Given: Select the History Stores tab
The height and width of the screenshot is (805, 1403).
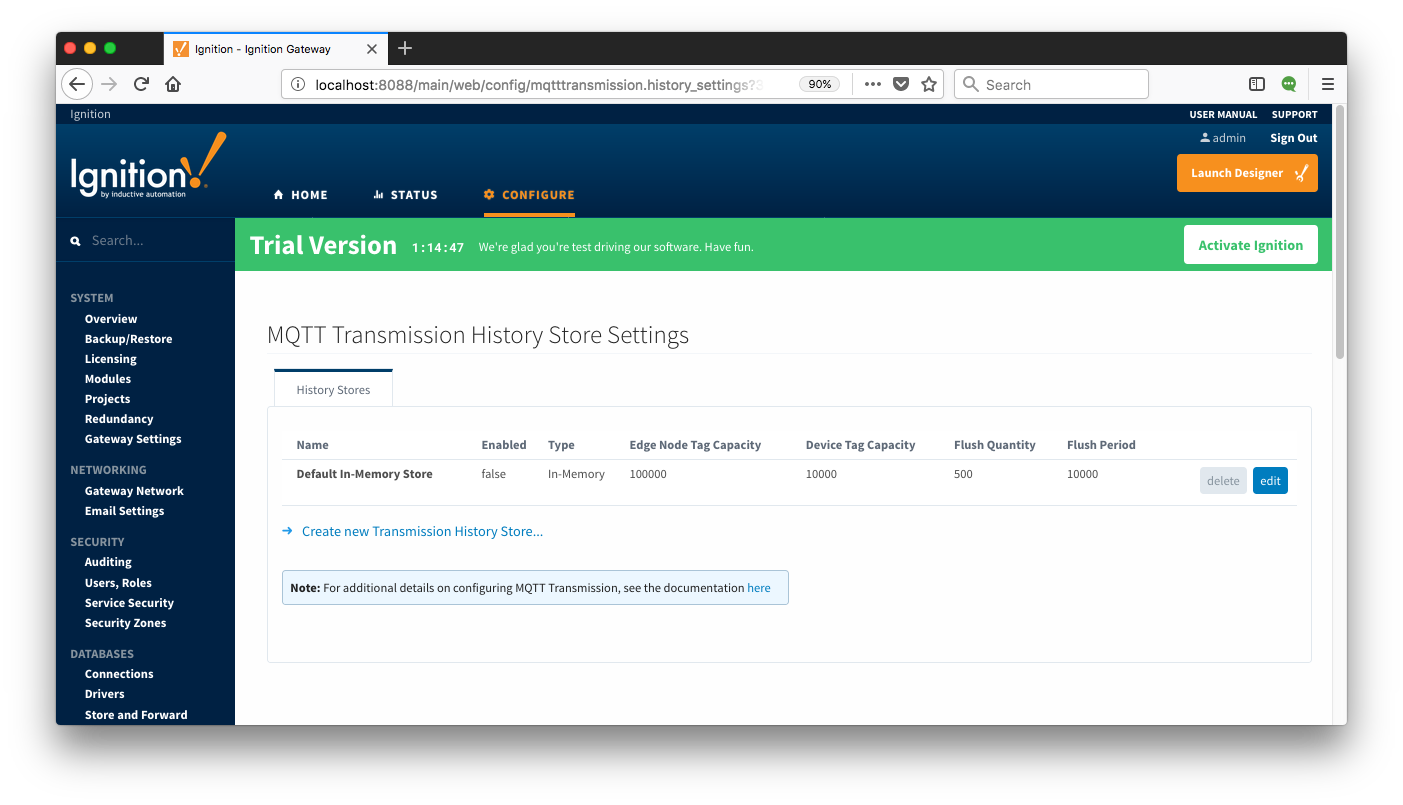Looking at the screenshot, I should click(333, 389).
